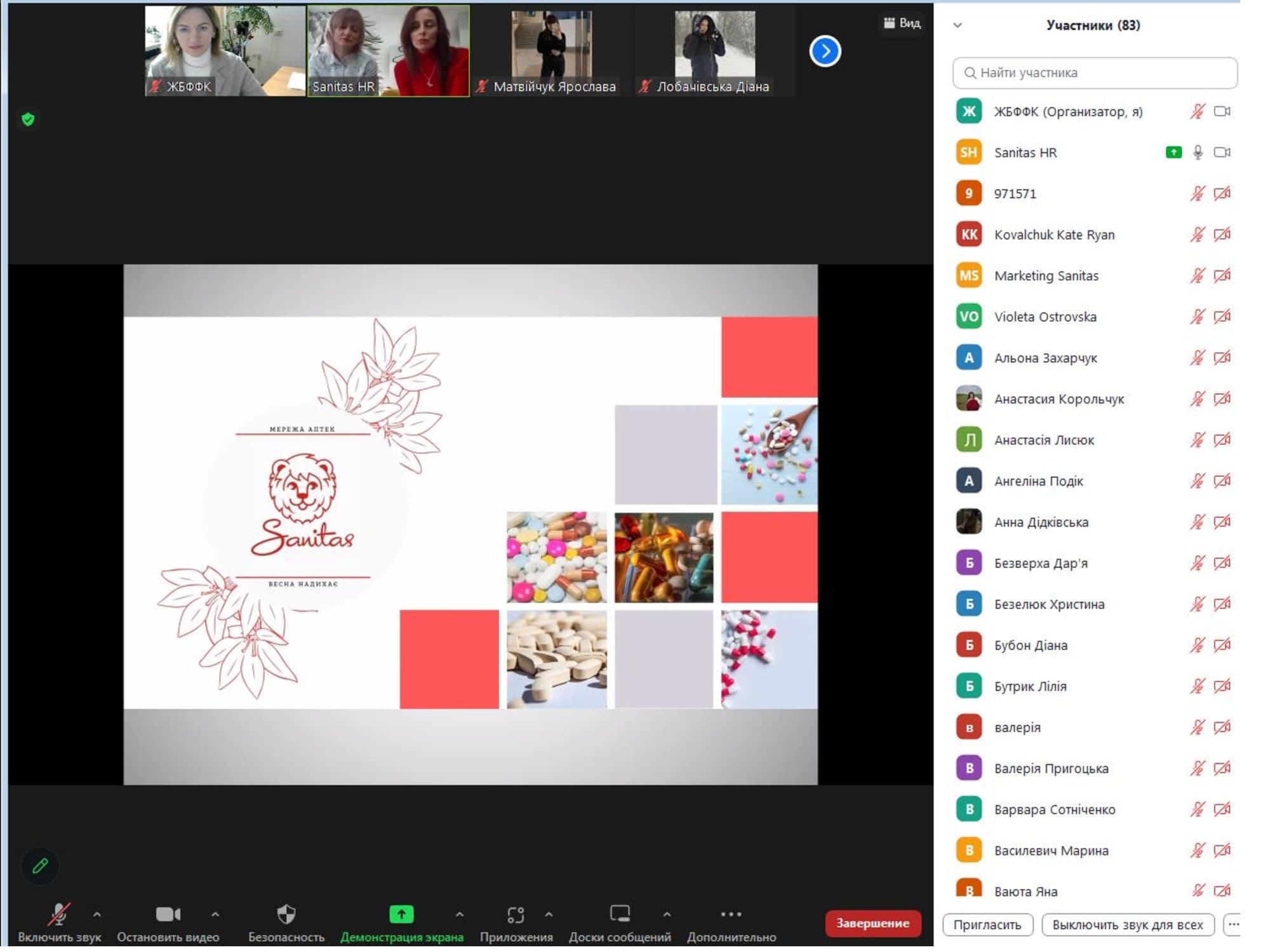The height and width of the screenshot is (952, 1270).
Task: Click Варвара Сотніченко camera icon
Action: point(1222,809)
